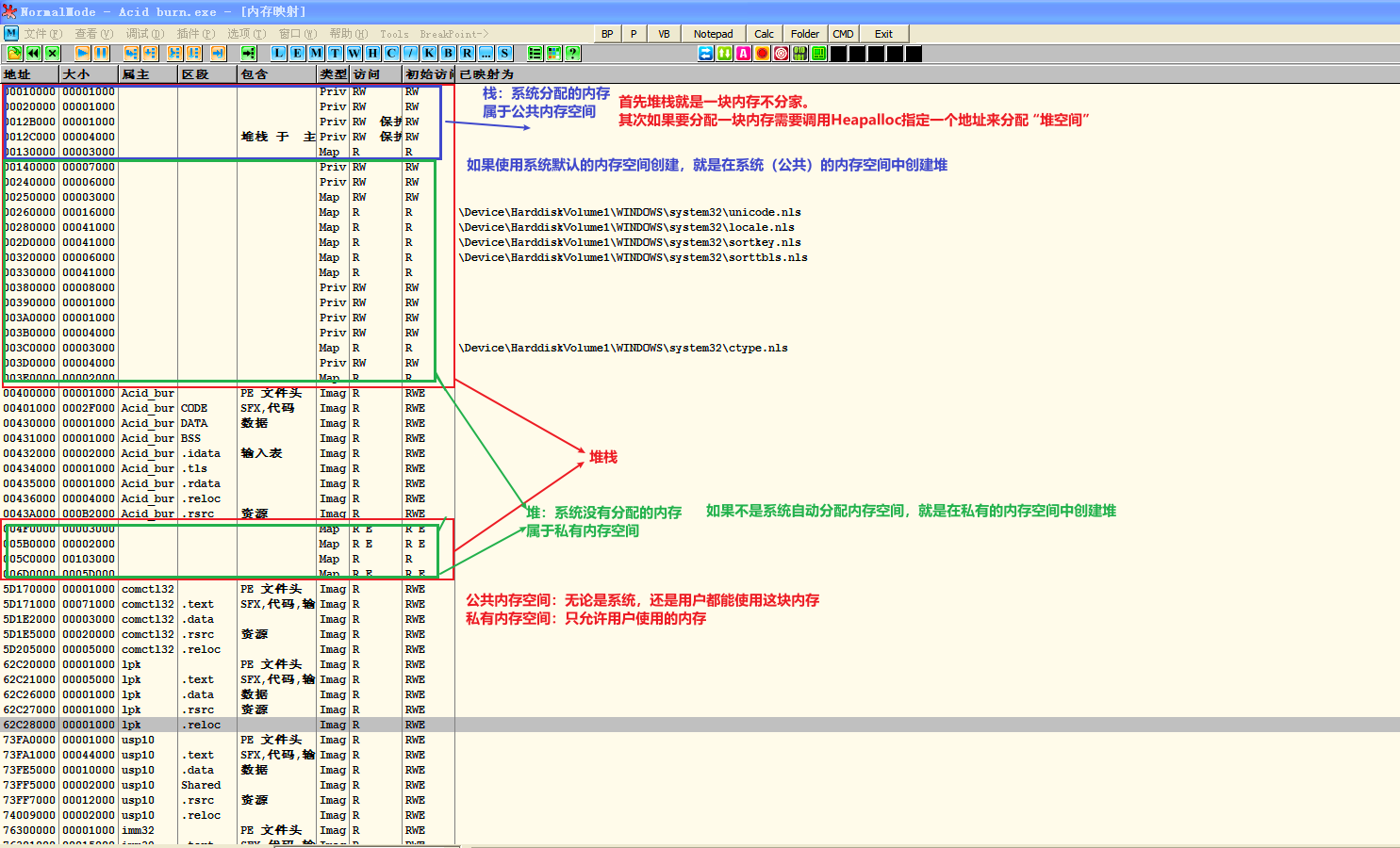Open the 查看(V) menu

click(94, 34)
